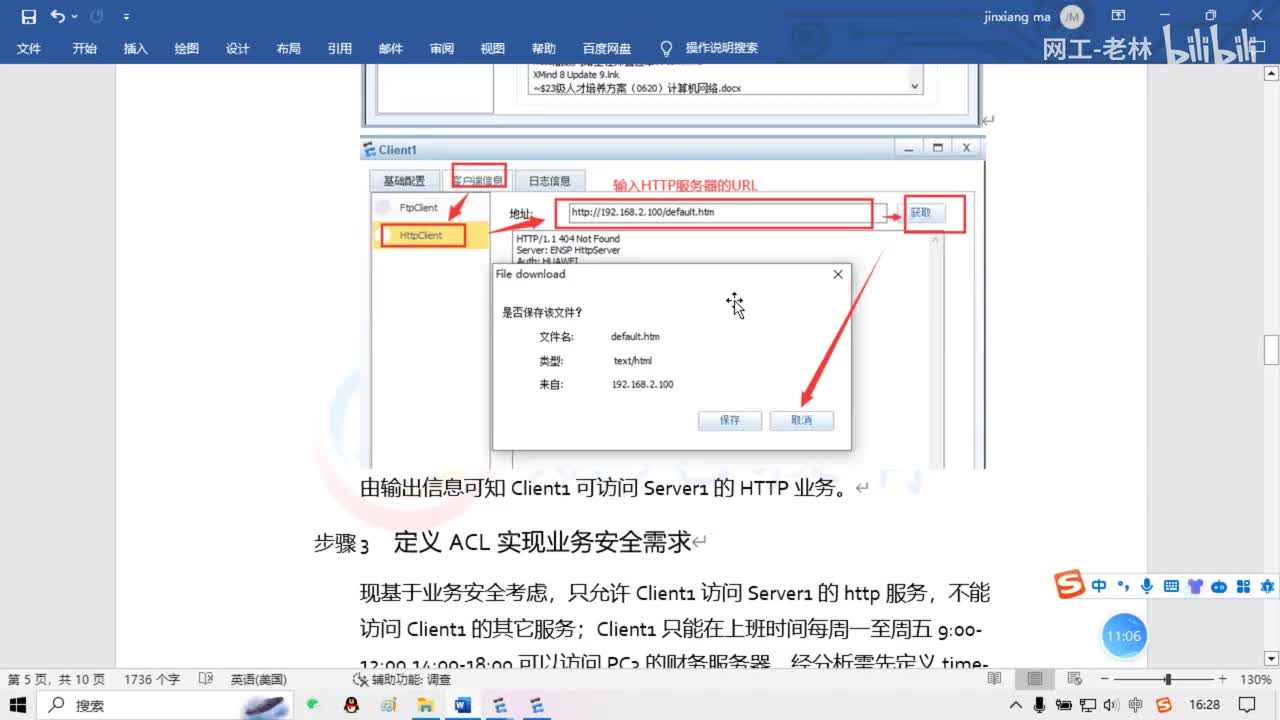Viewport: 1280px width, 720px height.
Task: Open the 绘图 ribbon tab
Action: pyautogui.click(x=186, y=48)
